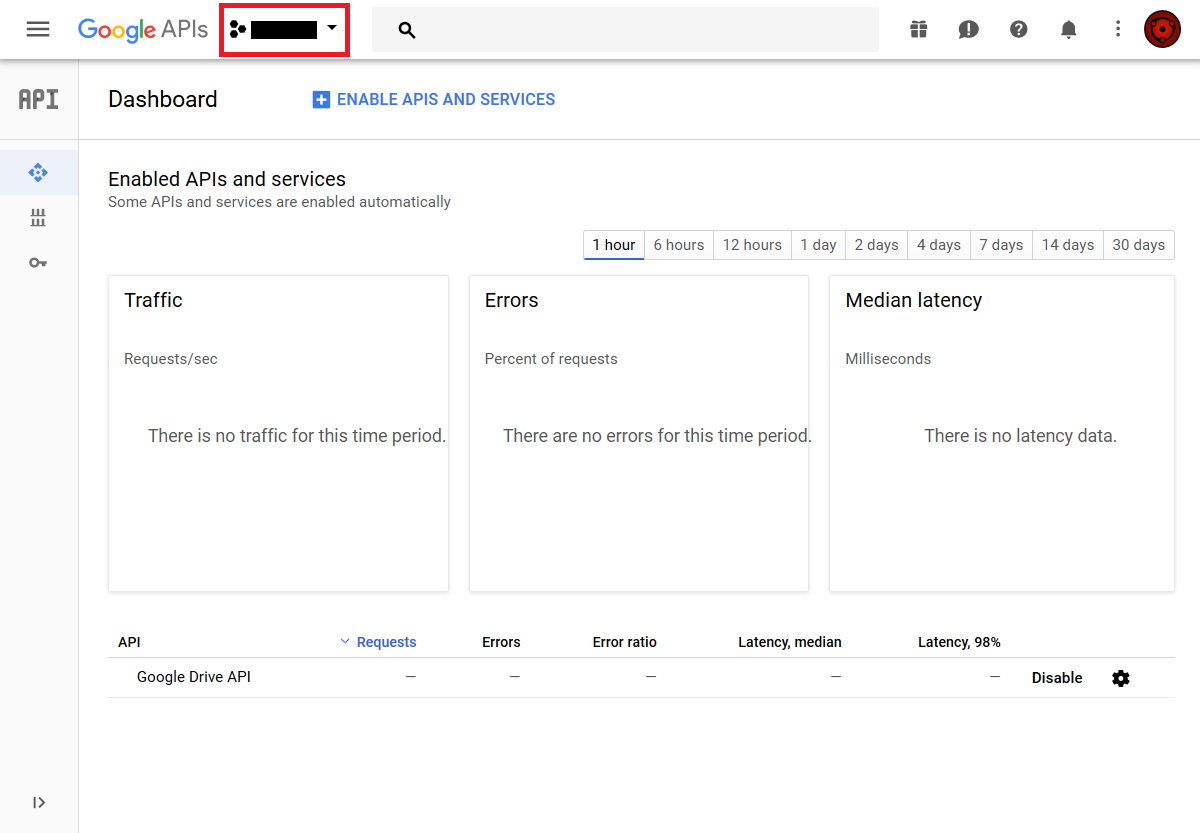The height and width of the screenshot is (833, 1200).
Task: Open the project selector dropdown
Action: coord(284,29)
